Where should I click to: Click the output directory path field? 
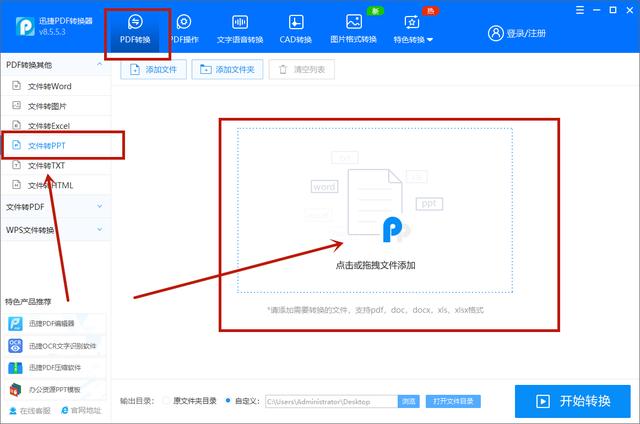click(331, 402)
